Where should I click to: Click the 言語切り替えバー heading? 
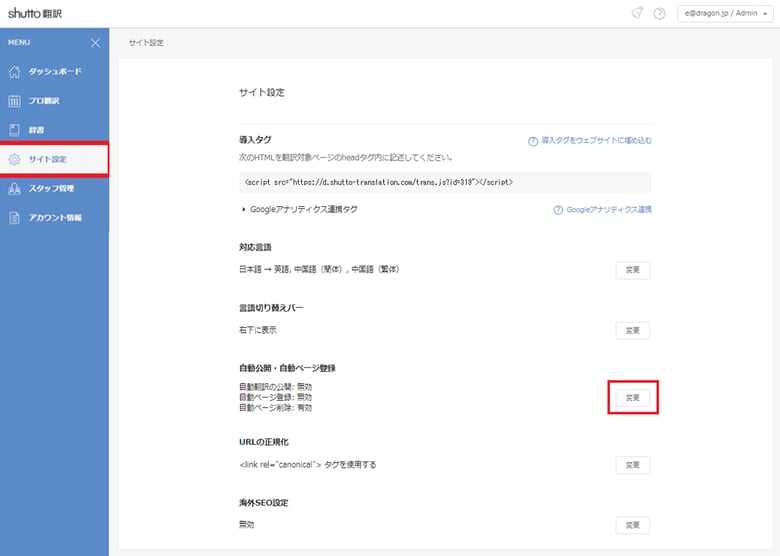click(271, 308)
